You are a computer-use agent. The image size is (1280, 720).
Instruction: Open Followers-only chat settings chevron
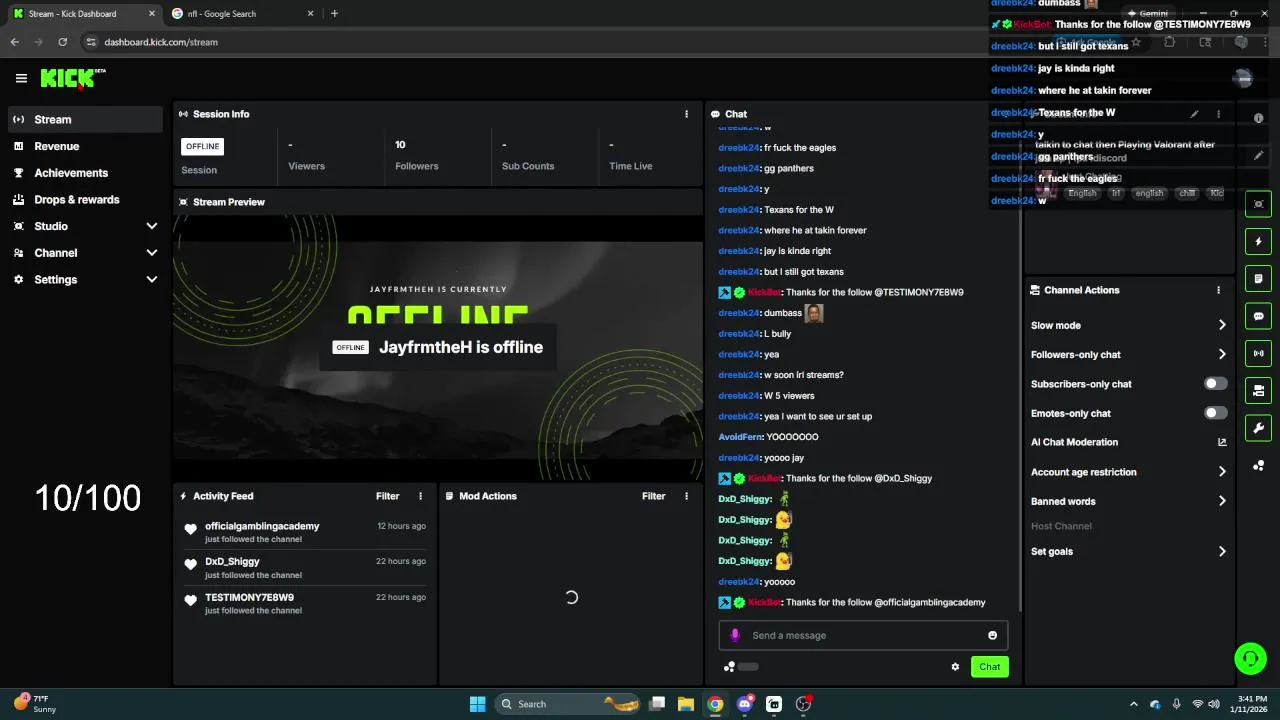coord(1222,354)
